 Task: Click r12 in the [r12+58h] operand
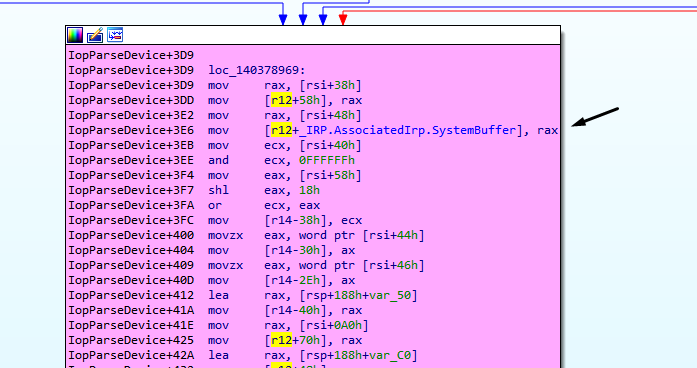point(281,100)
